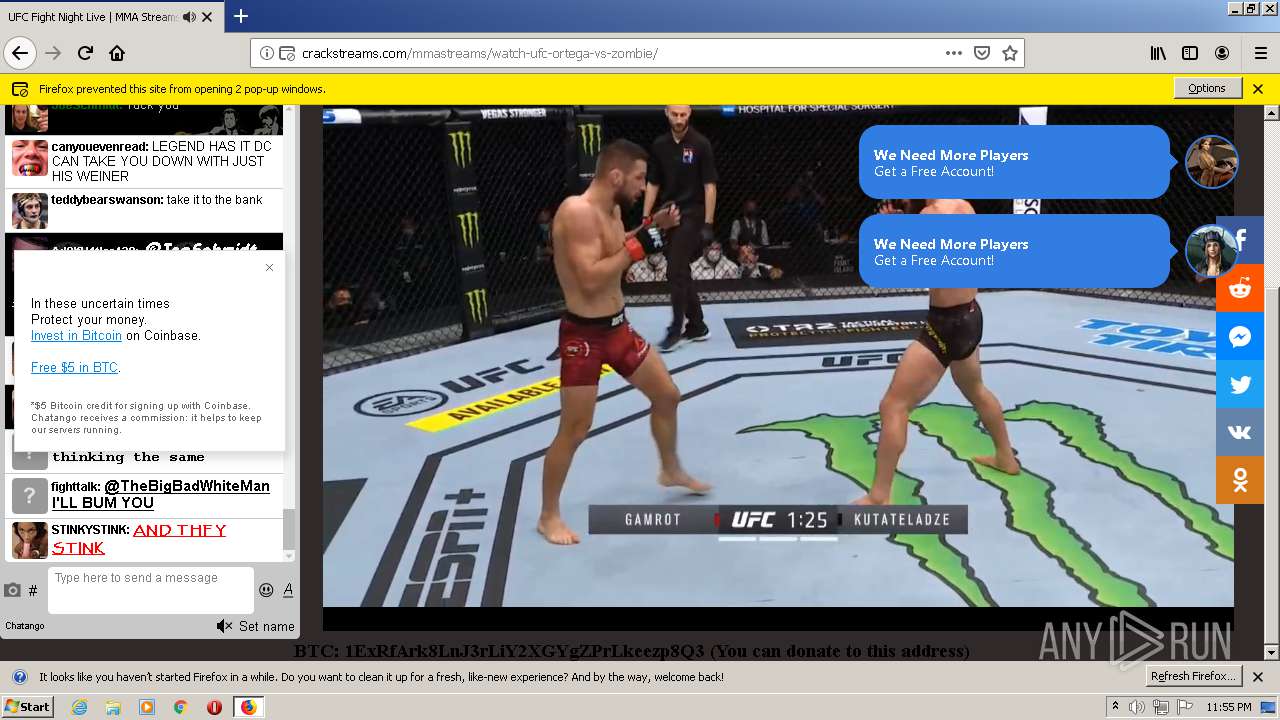1280x720 pixels.
Task: Open the emoji smiley picker
Action: (x=266, y=590)
